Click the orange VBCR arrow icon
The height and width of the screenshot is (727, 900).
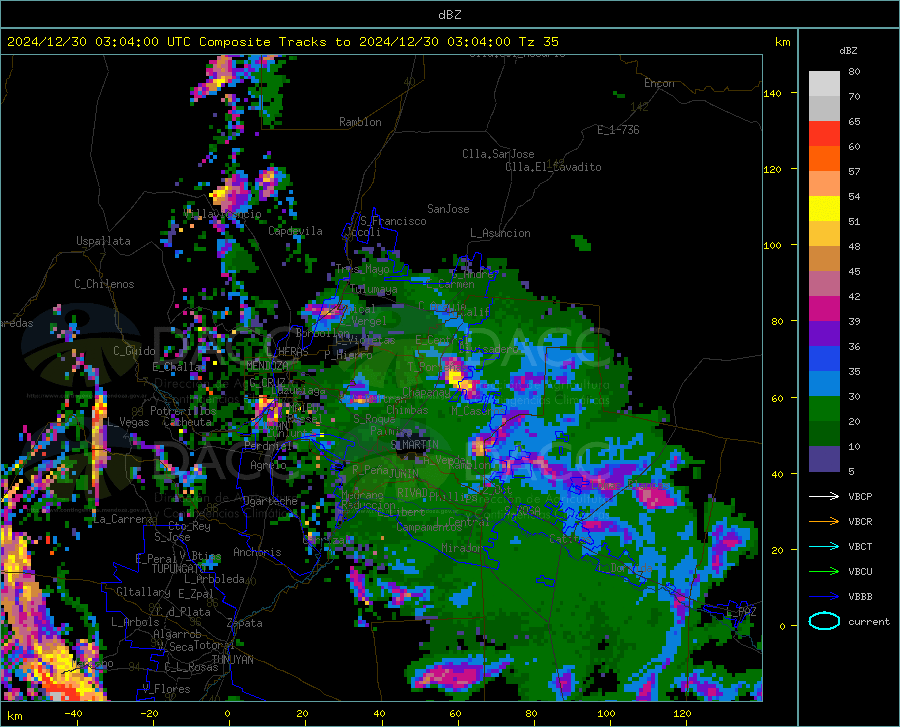click(824, 522)
